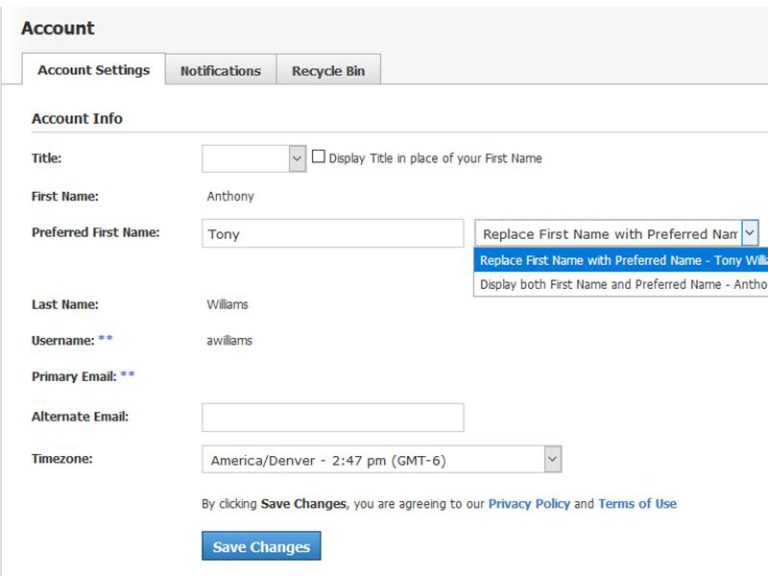The height and width of the screenshot is (576, 768).
Task: Collapse the preferred name display dropdown arrow
Action: pyautogui.click(x=749, y=233)
